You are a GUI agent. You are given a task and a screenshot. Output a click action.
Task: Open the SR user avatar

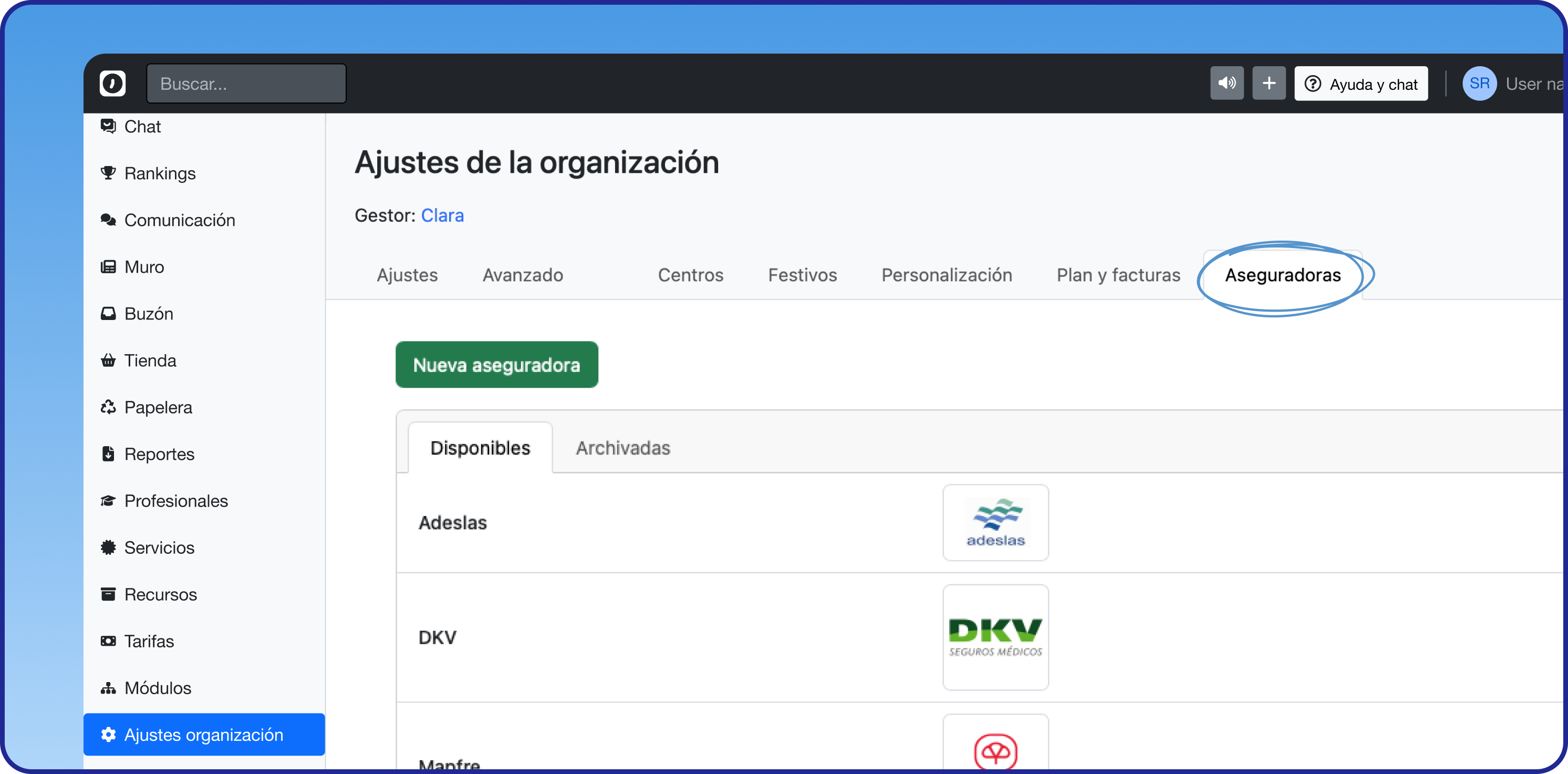tap(1479, 84)
